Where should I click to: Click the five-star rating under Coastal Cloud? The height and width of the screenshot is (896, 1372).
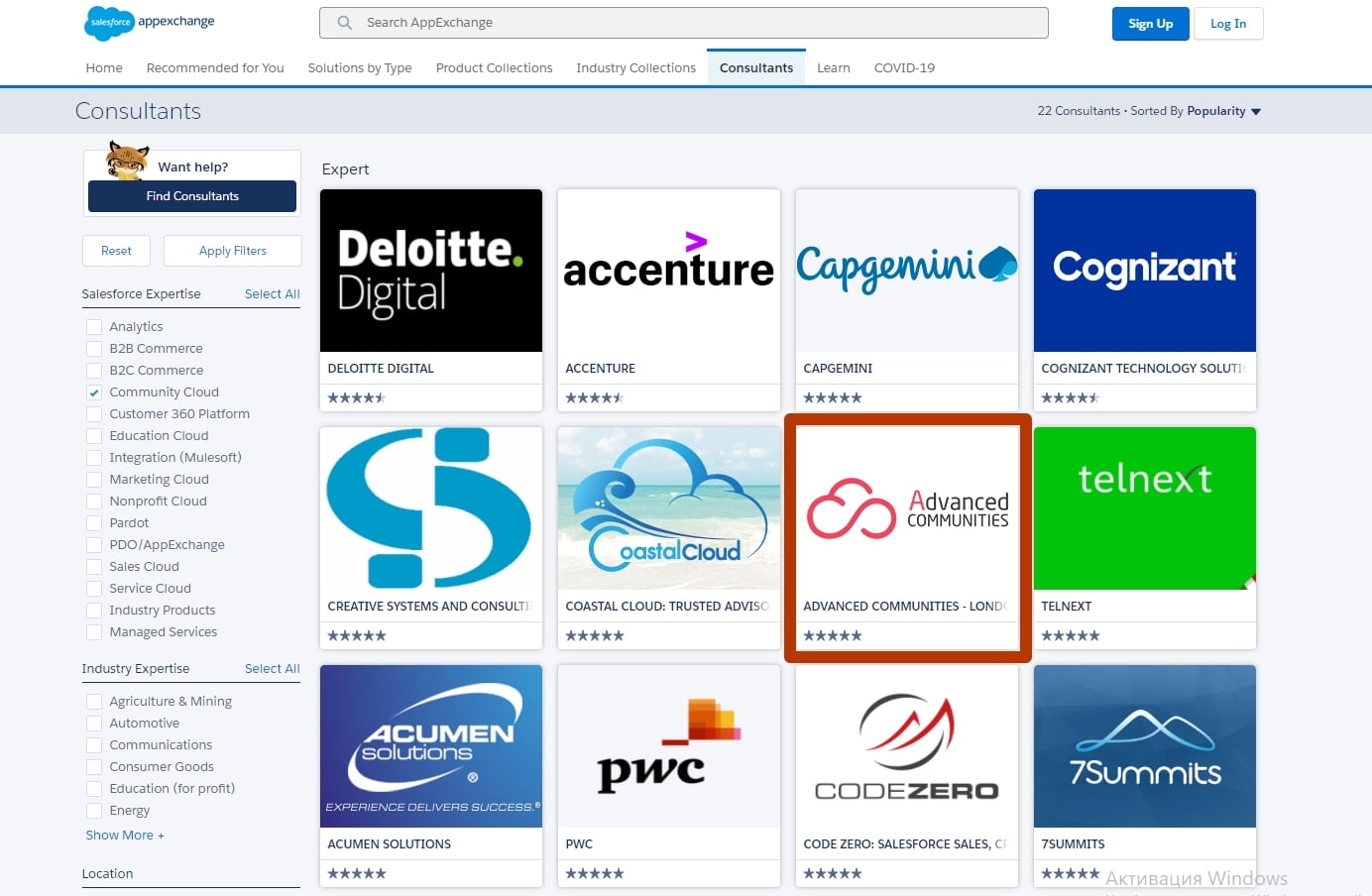click(x=594, y=635)
